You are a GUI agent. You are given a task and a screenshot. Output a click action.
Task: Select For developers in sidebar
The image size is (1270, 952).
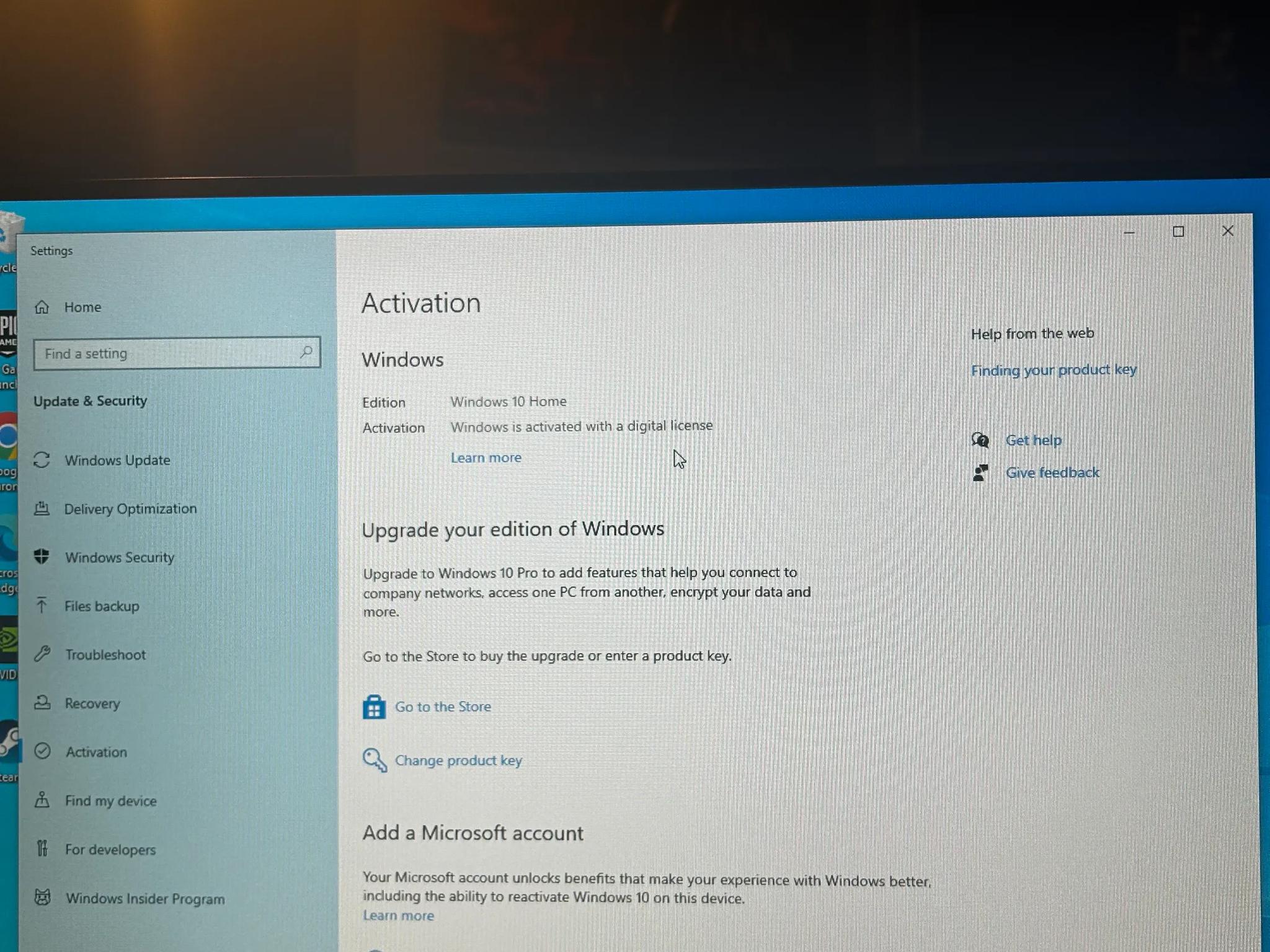[x=110, y=849]
